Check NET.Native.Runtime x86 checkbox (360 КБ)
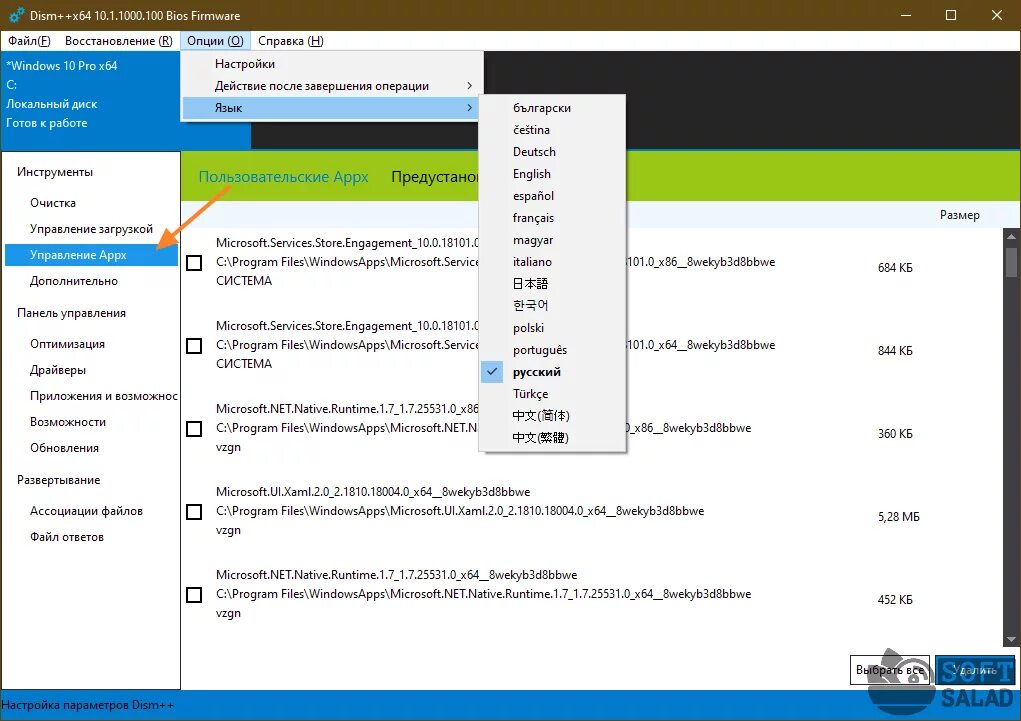Screen dimensions: 1021x721 pos(194,429)
